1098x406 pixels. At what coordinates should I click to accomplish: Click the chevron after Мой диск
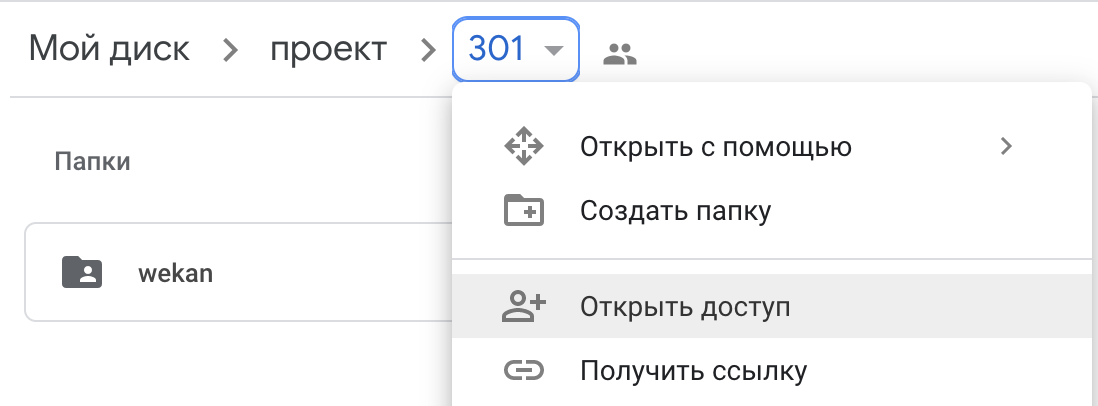pyautogui.click(x=230, y=50)
